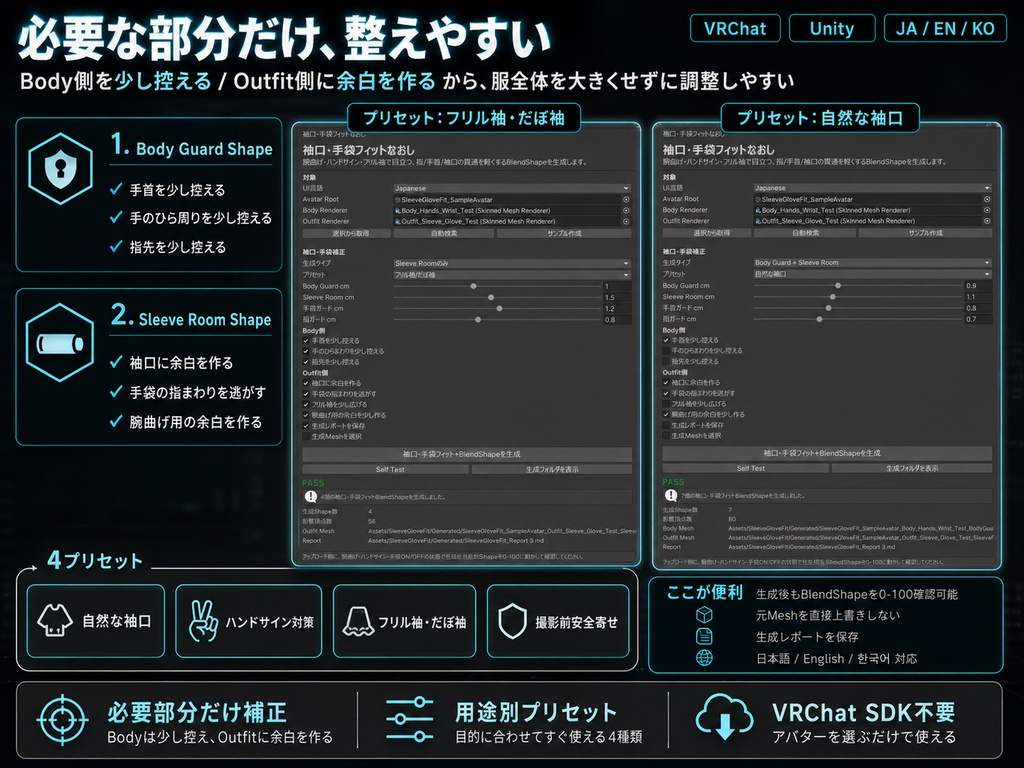Click Sleeve Room cm slider handle with value 1.5
Viewport: 1024px width, 768px height.
(x=491, y=297)
